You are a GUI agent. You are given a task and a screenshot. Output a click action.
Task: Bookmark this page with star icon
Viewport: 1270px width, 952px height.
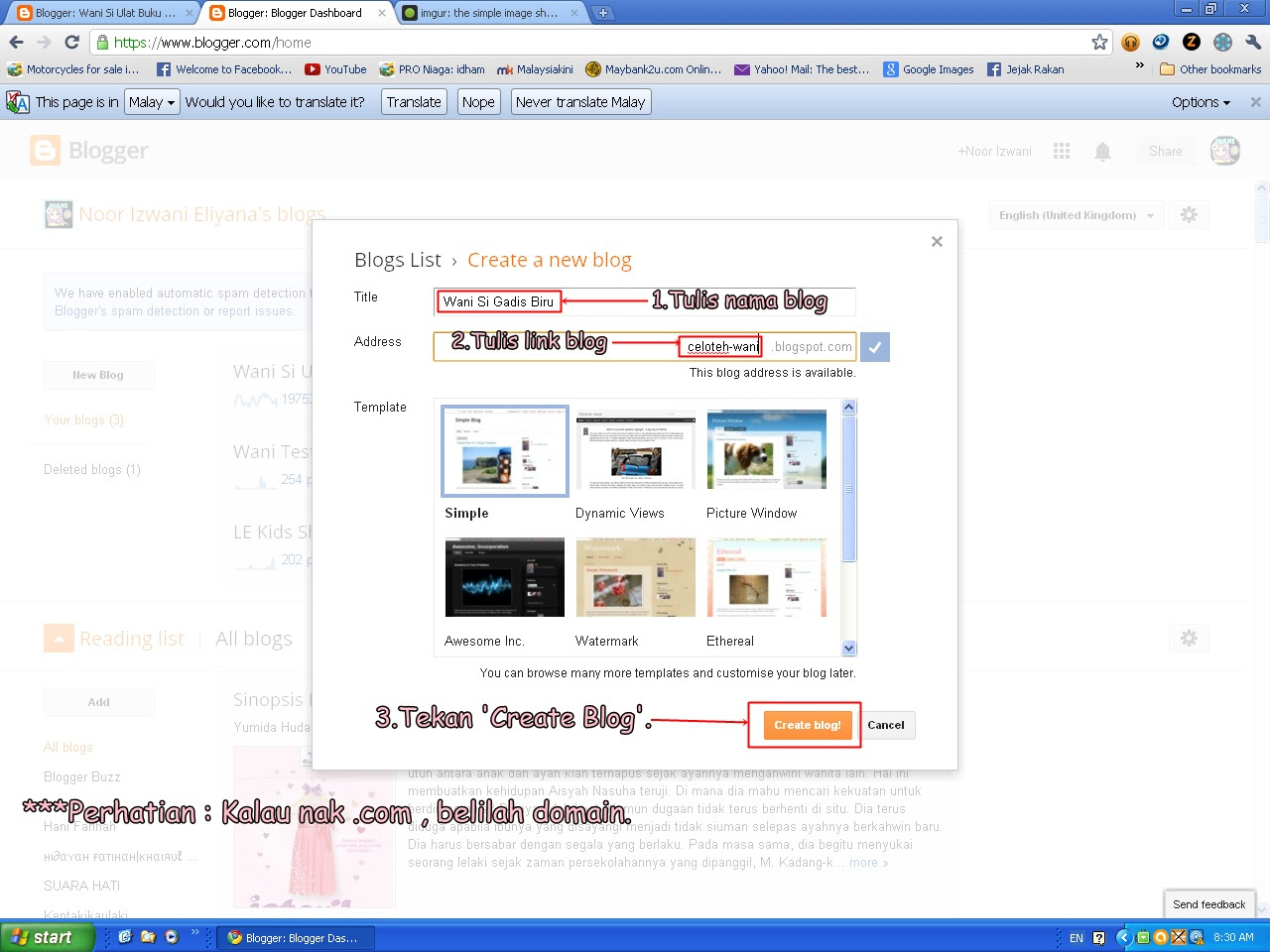[x=1099, y=42]
